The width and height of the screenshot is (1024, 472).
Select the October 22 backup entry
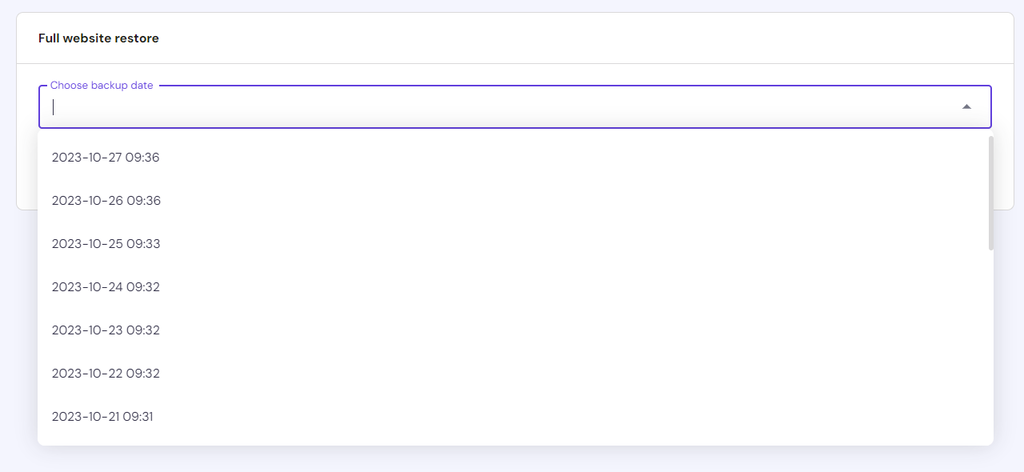pos(515,373)
